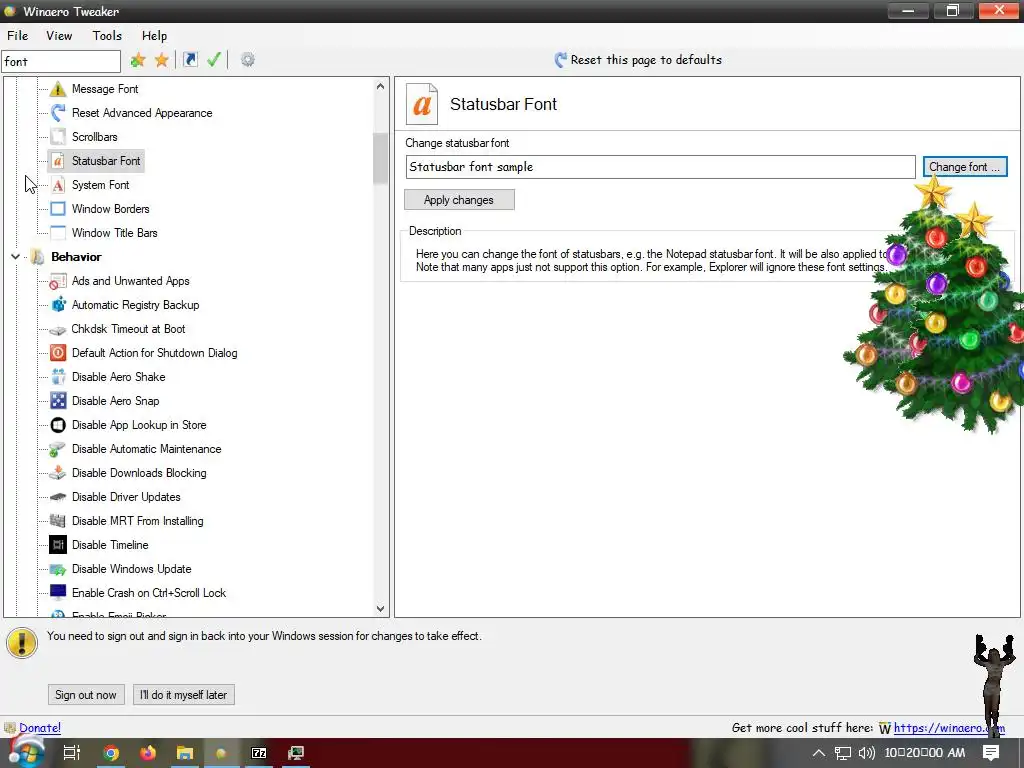Image resolution: width=1024 pixels, height=768 pixels.
Task: Show hidden tray icons chevron
Action: (x=818, y=753)
